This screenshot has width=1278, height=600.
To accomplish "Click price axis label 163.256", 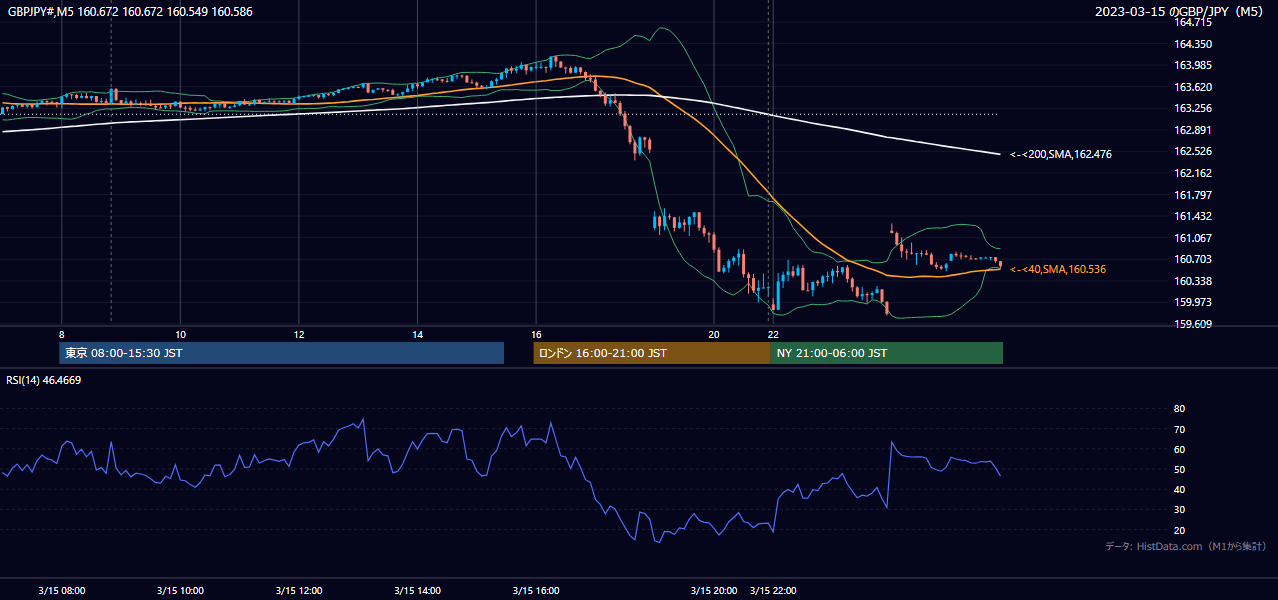I will pyautogui.click(x=1193, y=108).
